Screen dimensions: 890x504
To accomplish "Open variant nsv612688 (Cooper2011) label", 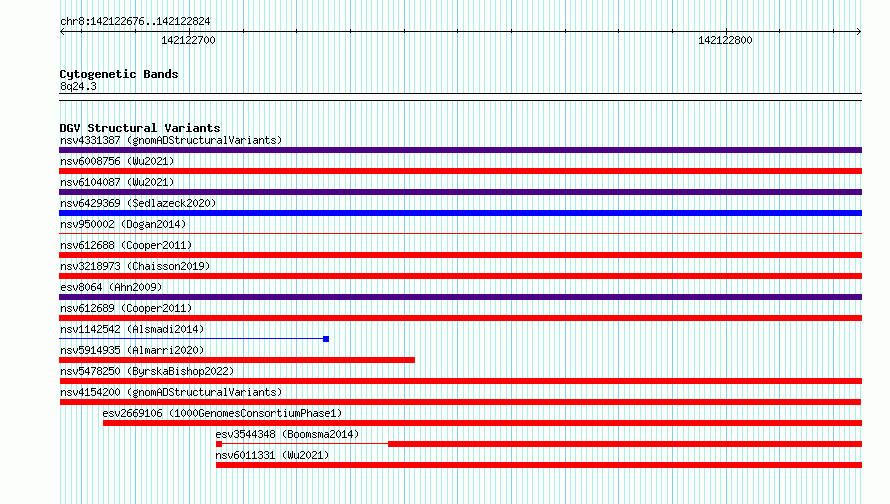I will (126, 245).
